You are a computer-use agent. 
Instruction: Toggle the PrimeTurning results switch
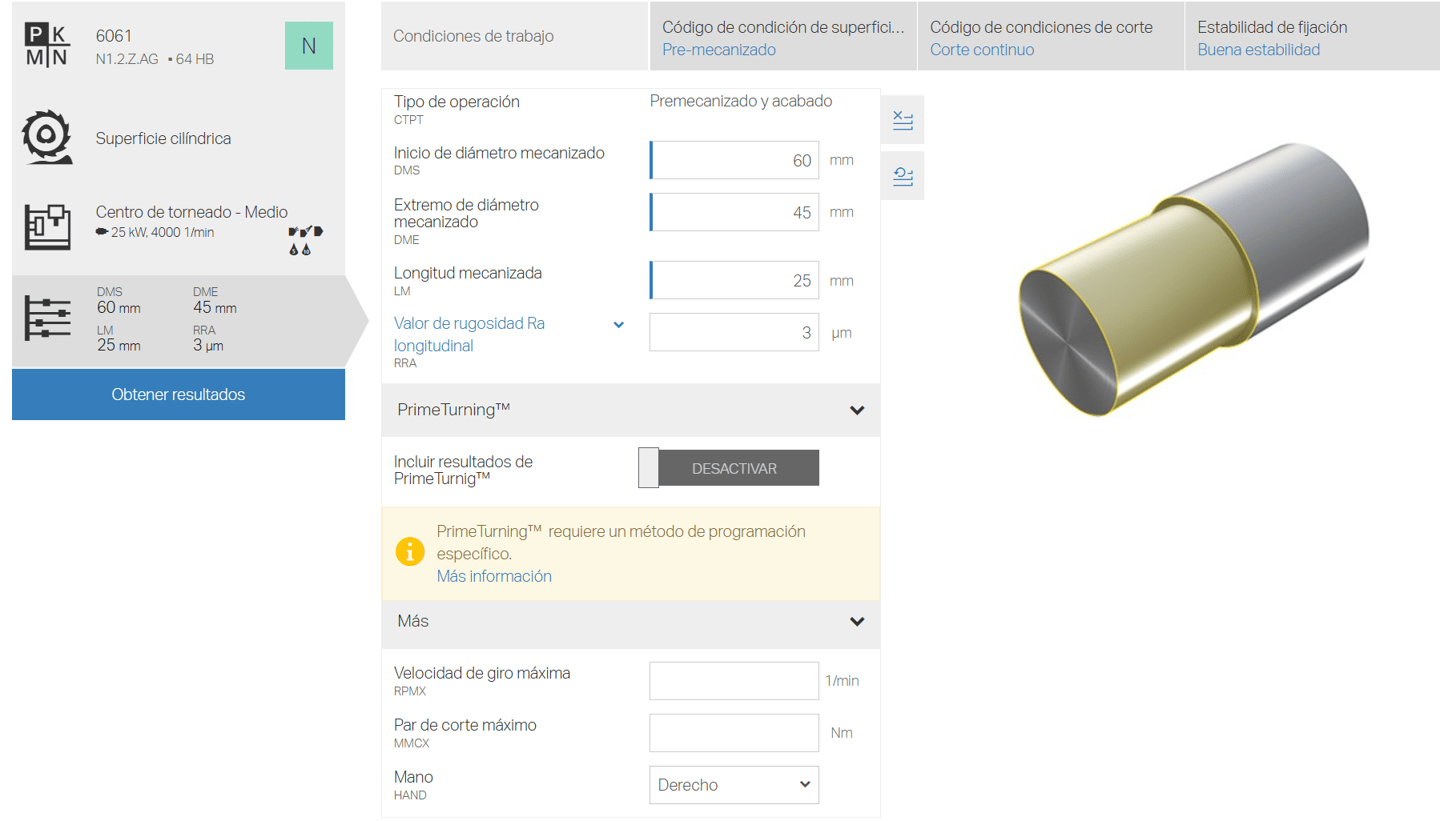click(x=728, y=468)
